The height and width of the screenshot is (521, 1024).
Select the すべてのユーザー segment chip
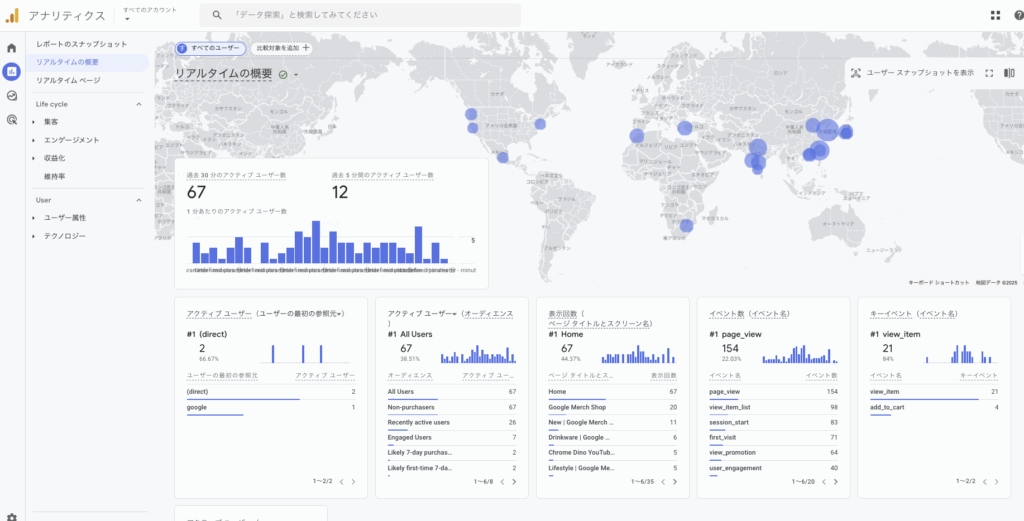[x=210, y=47]
